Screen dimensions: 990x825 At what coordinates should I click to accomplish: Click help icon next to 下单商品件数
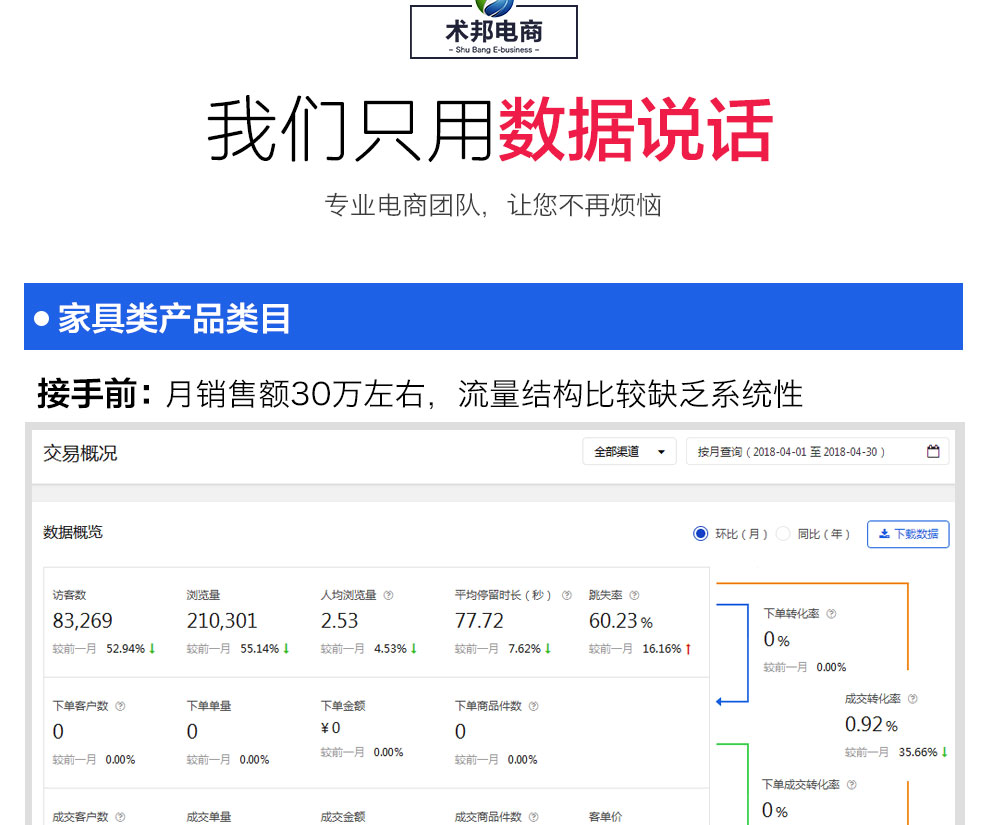(534, 706)
